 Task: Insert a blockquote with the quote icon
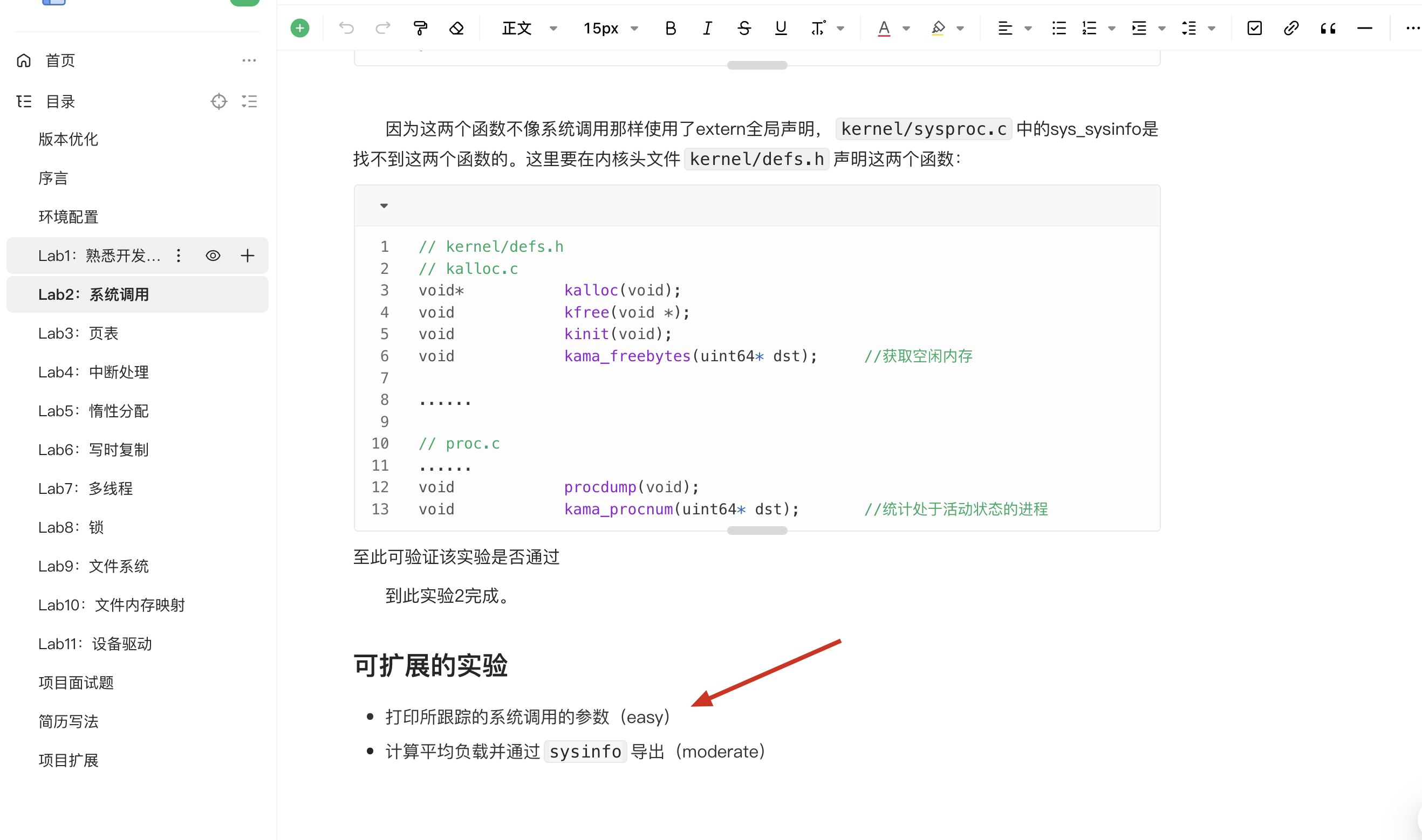(1328, 28)
